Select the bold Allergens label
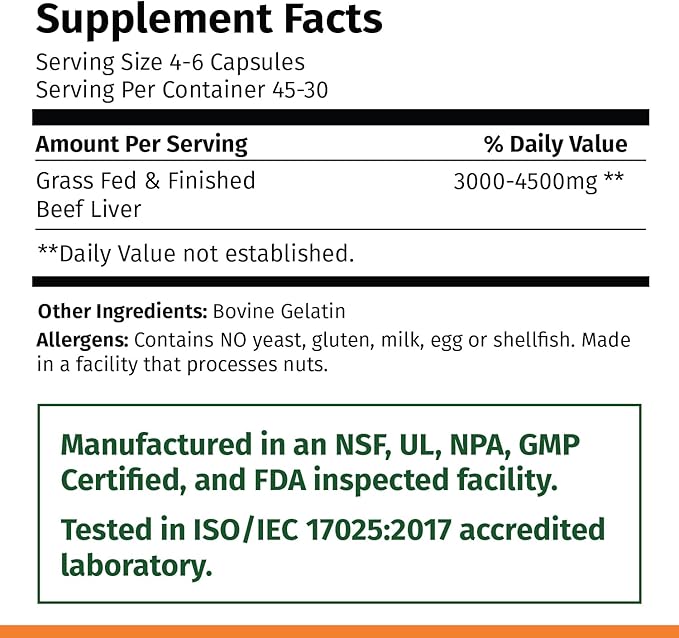Viewport: 679px width, 638px height. [x=82, y=340]
